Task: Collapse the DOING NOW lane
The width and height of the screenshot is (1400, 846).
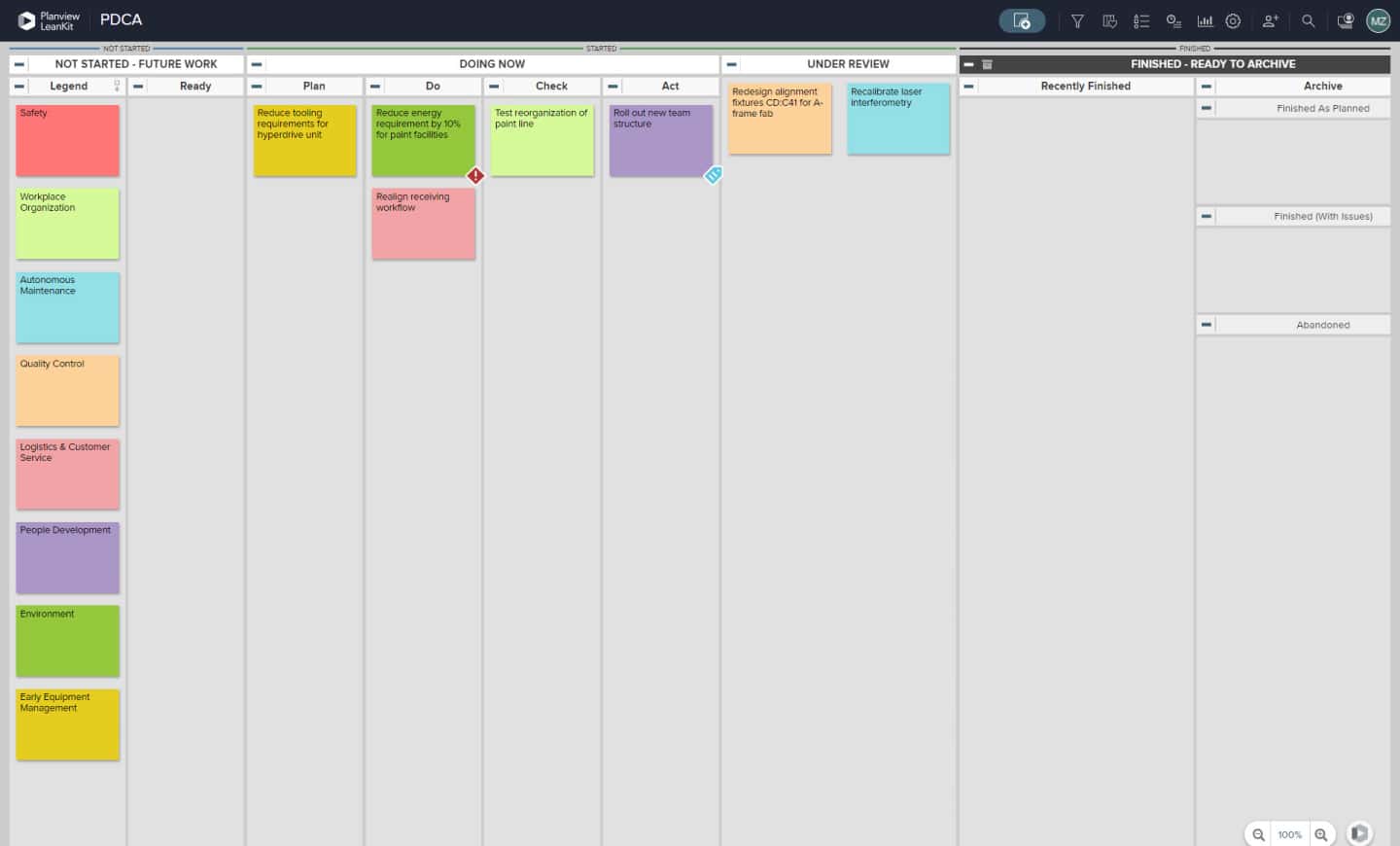Action: pyautogui.click(x=257, y=64)
